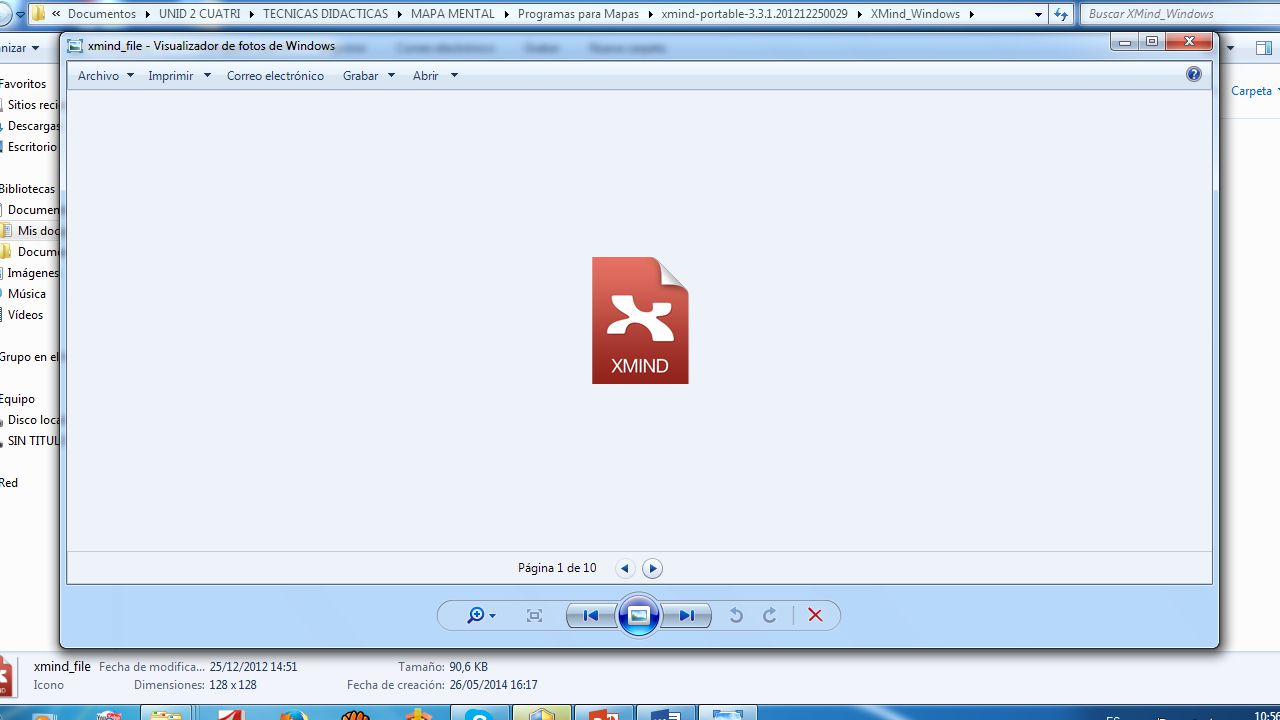The image size is (1280, 720).
Task: Select Bibliotecas in the navigation pane
Action: (28, 189)
